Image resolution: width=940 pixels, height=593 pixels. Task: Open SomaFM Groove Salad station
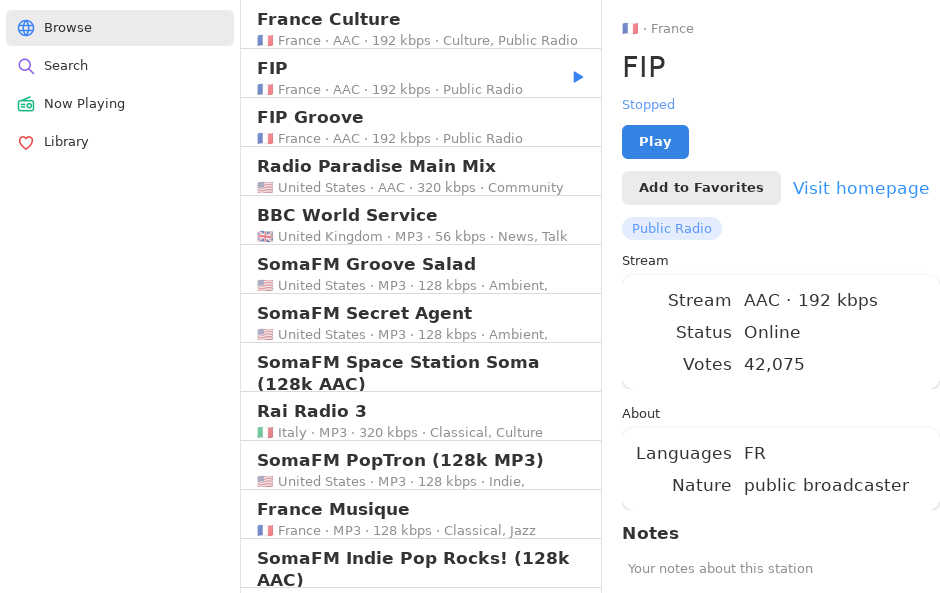pos(421,270)
